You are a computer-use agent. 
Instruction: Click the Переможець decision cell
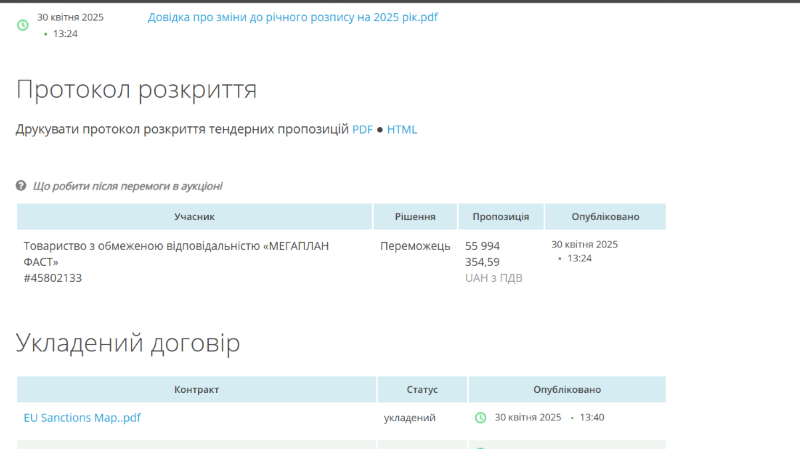pyautogui.click(x=415, y=246)
